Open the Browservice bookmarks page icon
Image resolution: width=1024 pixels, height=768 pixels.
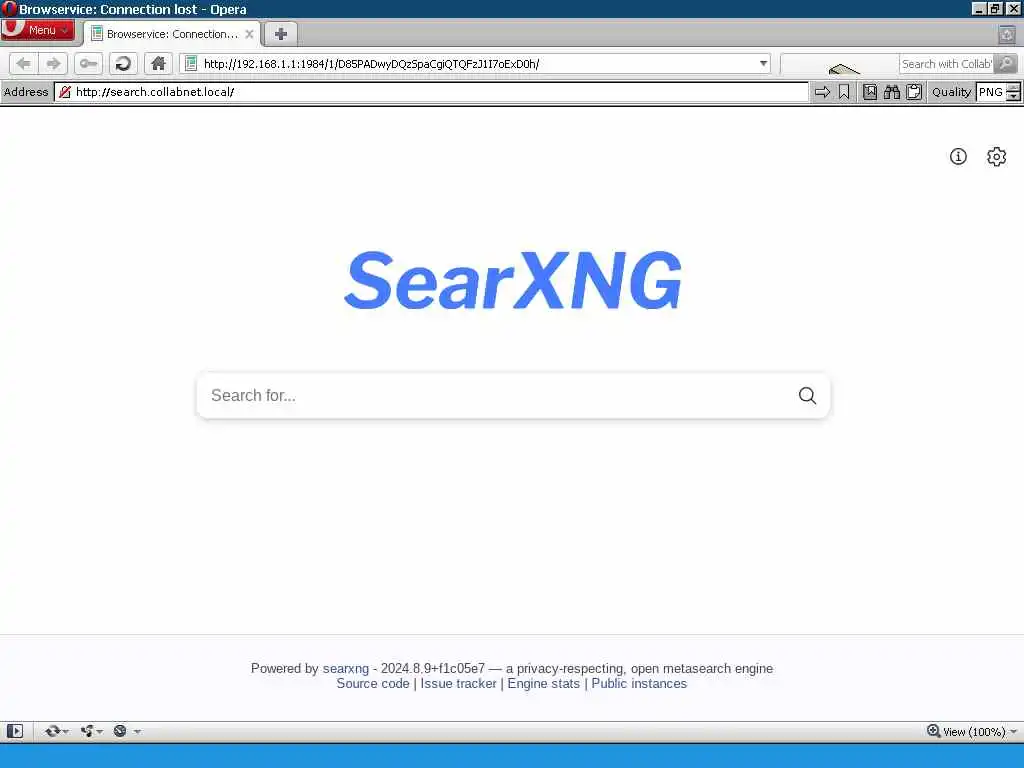870,92
